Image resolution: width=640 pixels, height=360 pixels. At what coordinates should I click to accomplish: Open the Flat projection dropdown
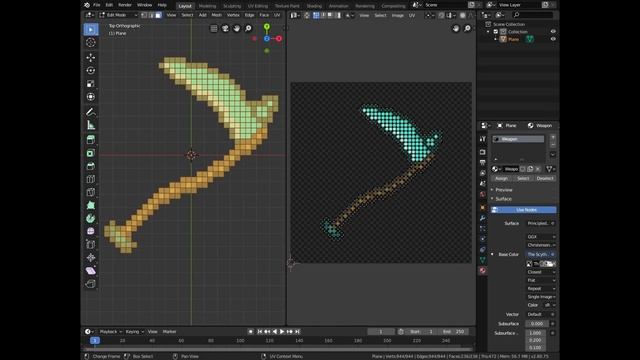coord(541,280)
